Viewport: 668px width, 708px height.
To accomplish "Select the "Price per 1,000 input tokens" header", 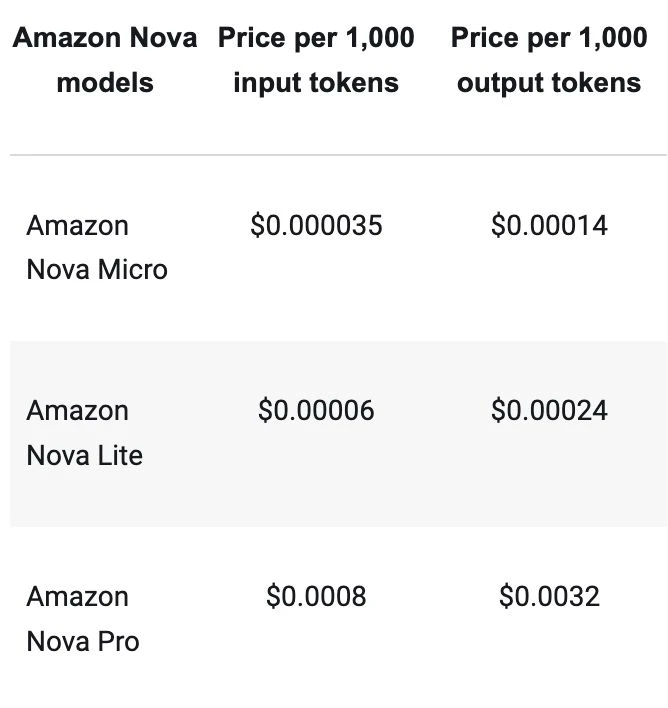I will point(316,60).
